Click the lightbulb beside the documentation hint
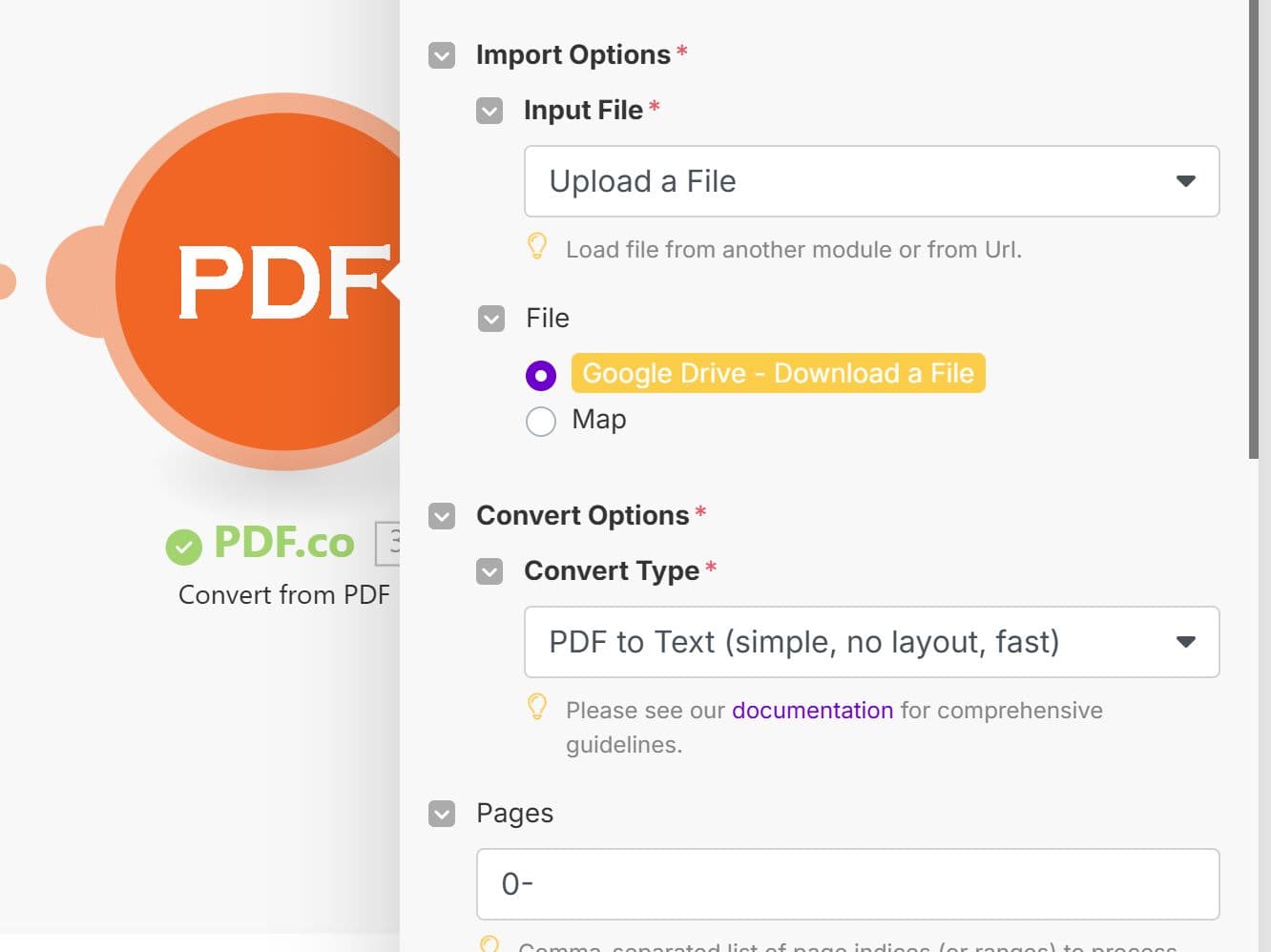 click(x=537, y=708)
